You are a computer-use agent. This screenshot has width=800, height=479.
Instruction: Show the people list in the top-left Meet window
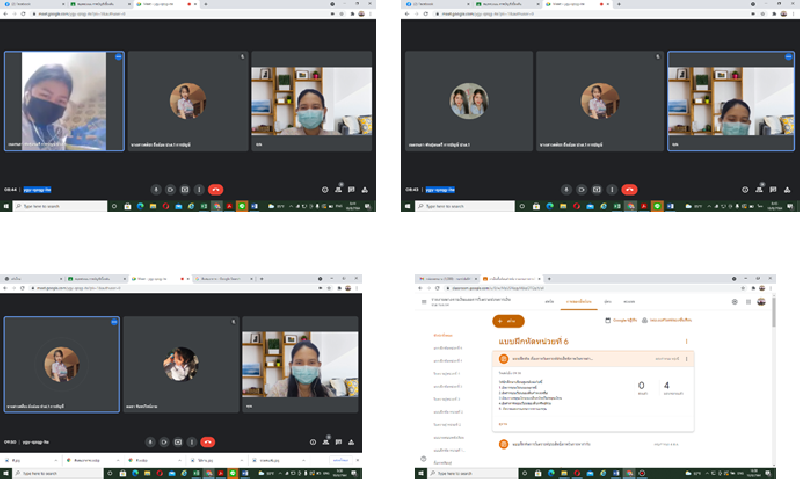click(x=339, y=189)
